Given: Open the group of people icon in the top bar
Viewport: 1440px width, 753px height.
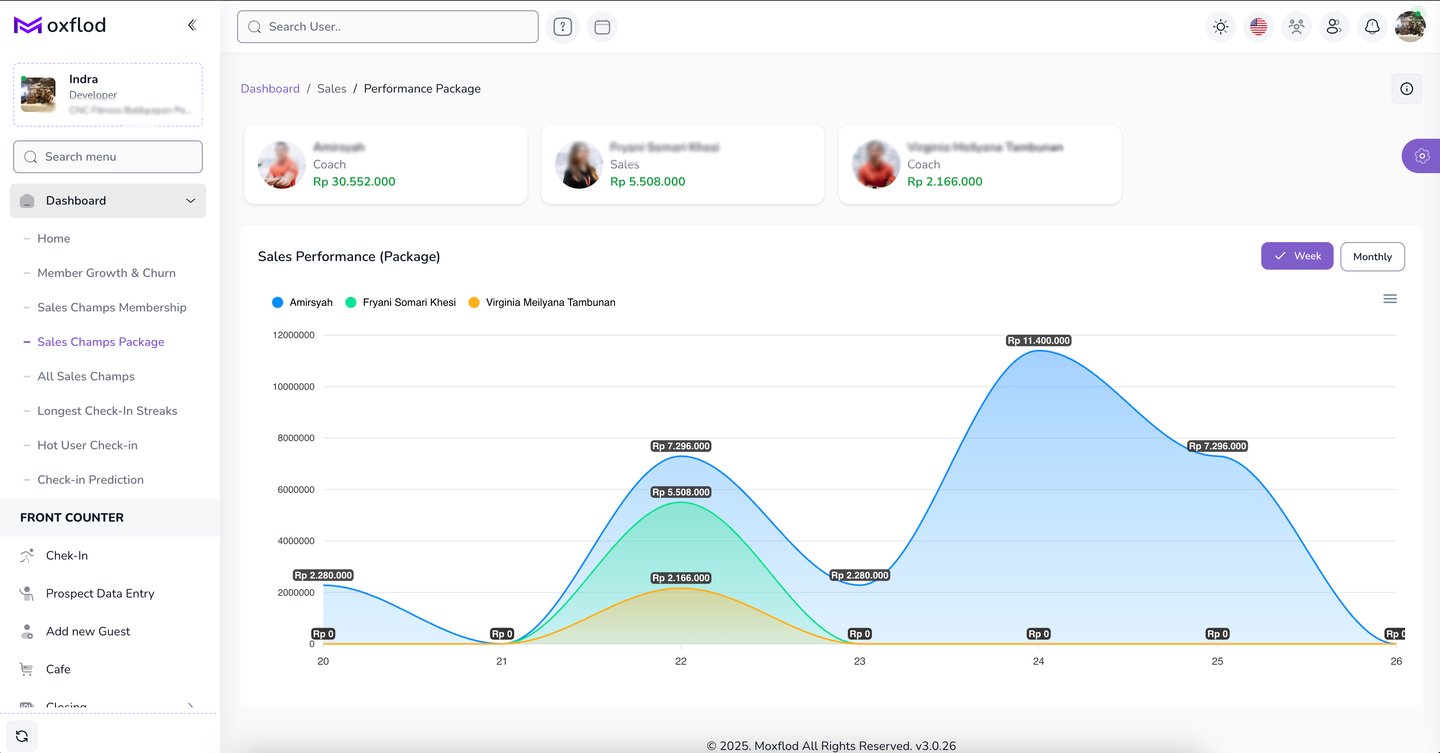Looking at the screenshot, I should [1296, 27].
